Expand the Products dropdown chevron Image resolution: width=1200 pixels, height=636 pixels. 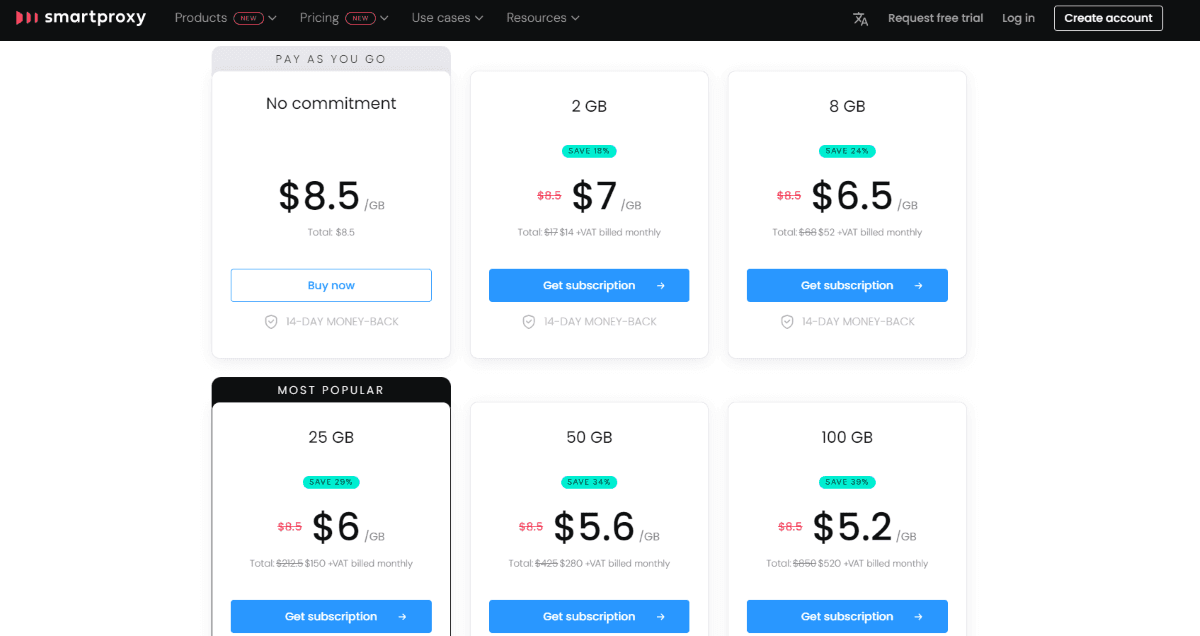pos(273,18)
